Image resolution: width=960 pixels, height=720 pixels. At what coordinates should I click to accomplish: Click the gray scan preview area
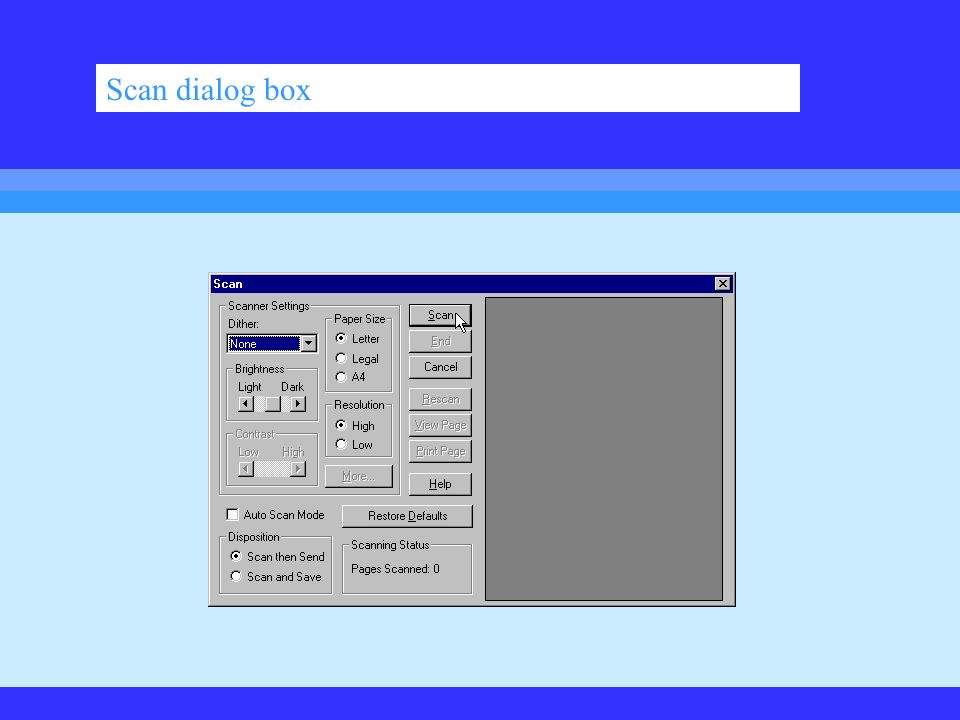coord(604,449)
